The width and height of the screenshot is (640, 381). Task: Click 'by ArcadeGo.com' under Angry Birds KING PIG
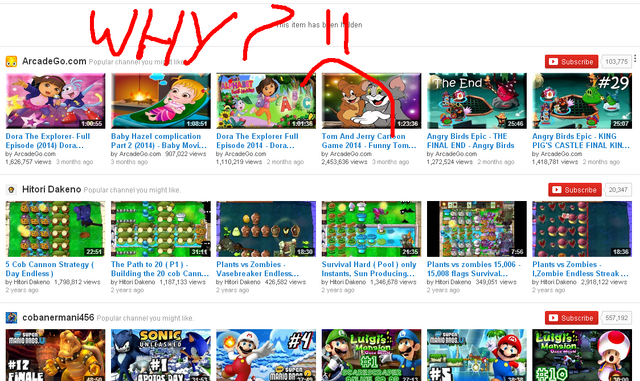click(557, 154)
